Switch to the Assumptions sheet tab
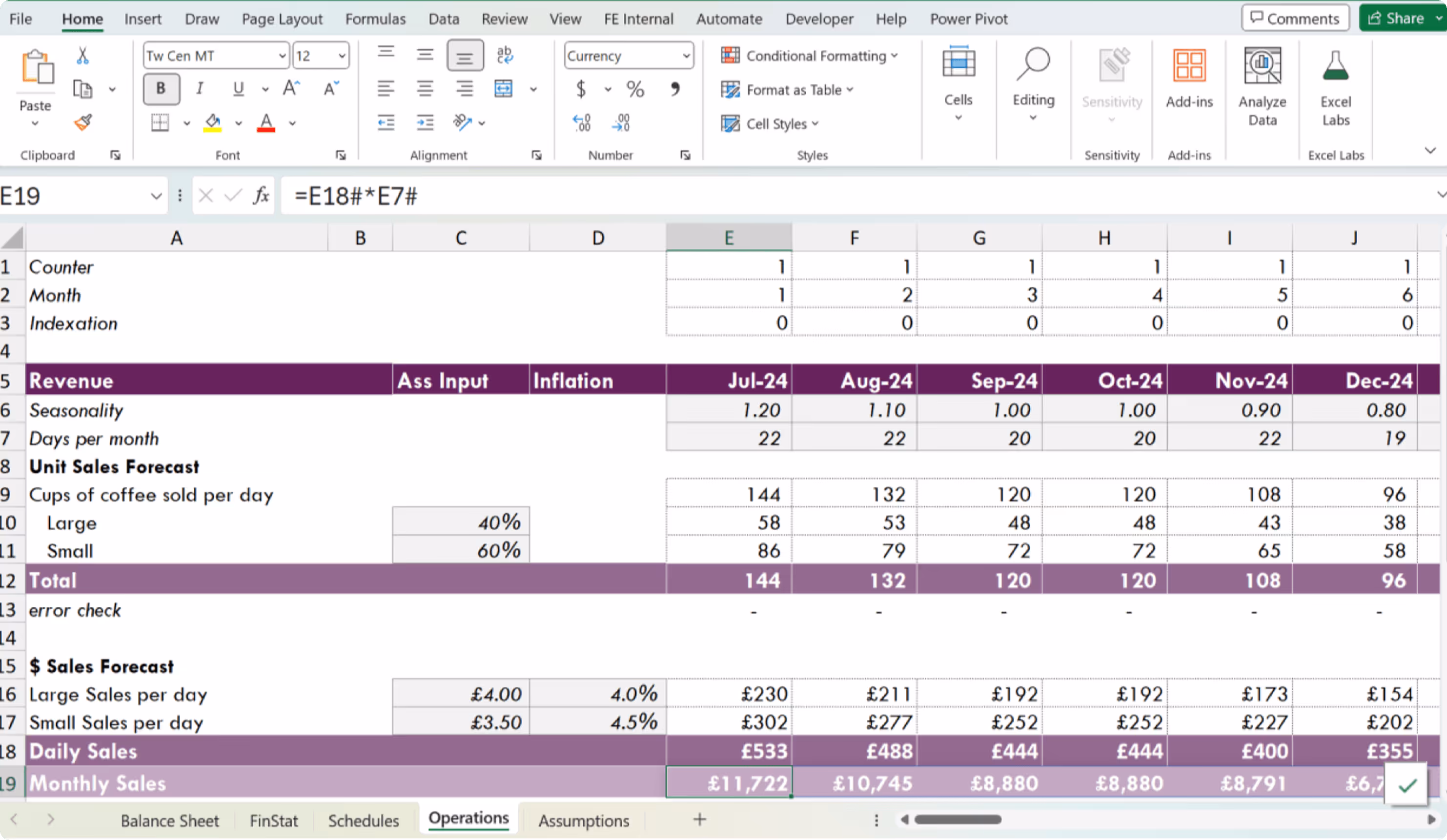 pyautogui.click(x=583, y=820)
